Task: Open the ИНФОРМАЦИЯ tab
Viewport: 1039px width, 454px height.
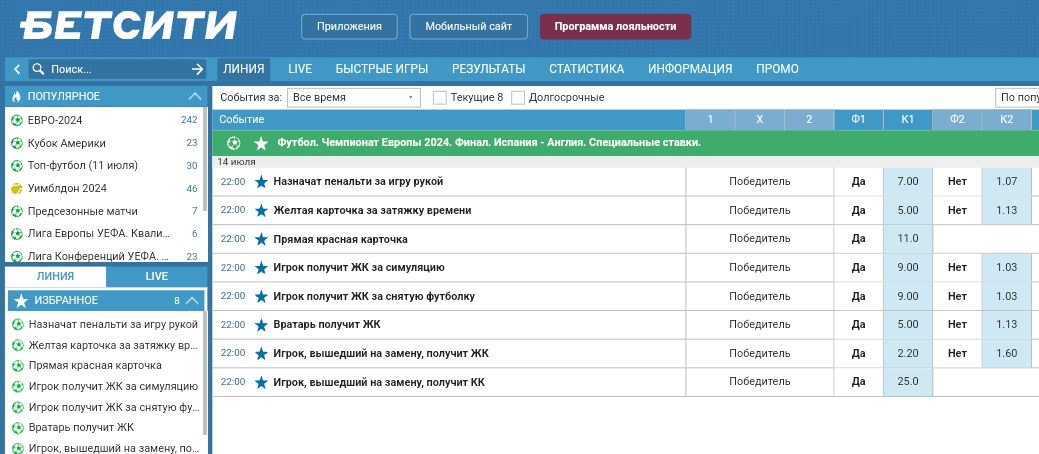Action: tap(690, 69)
